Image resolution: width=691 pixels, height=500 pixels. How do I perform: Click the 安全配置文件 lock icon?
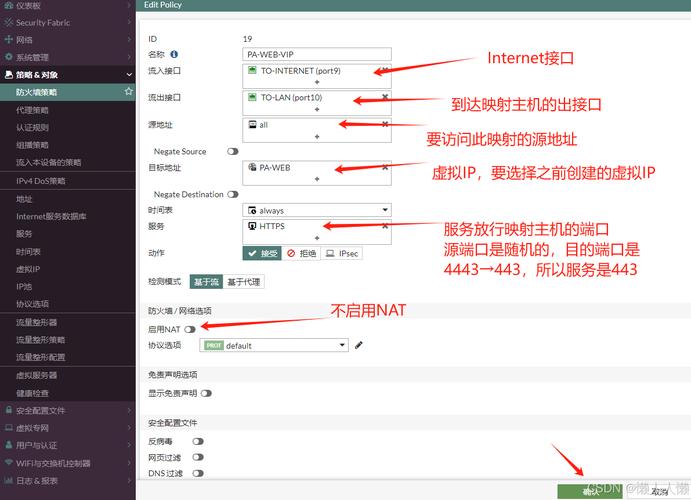point(8,410)
